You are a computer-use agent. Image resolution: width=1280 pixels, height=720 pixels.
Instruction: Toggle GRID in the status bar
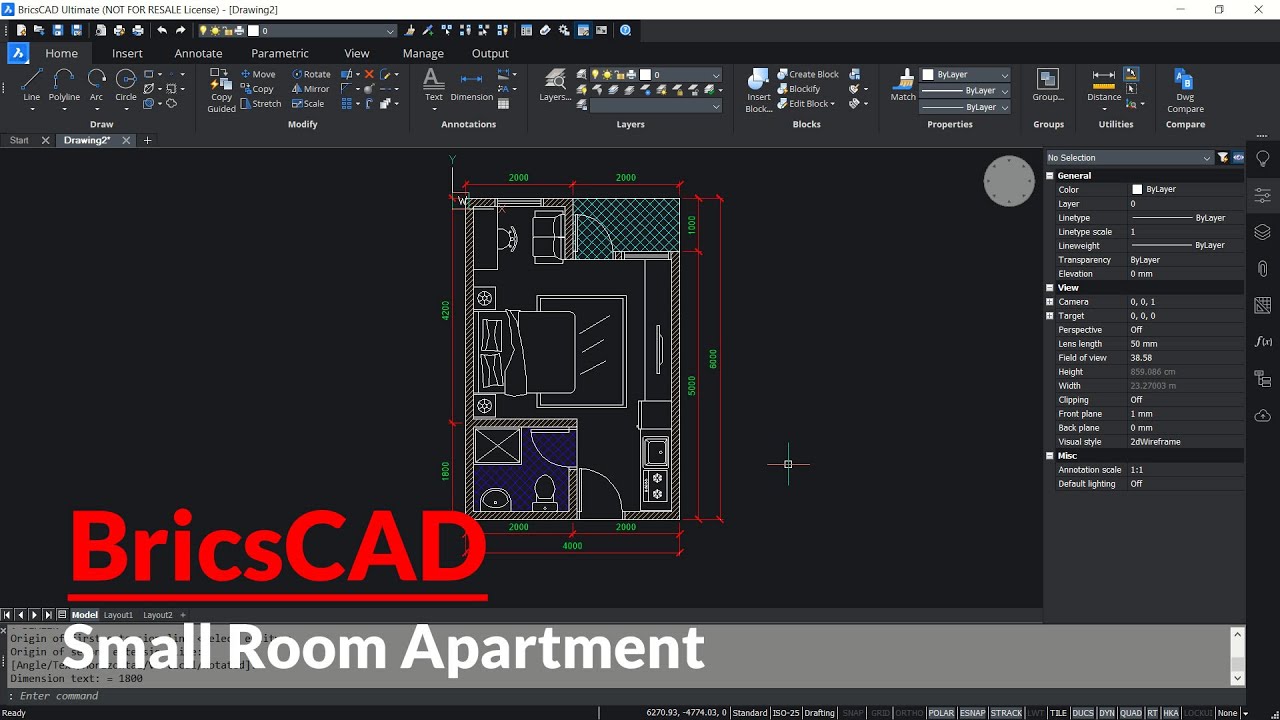pos(880,713)
